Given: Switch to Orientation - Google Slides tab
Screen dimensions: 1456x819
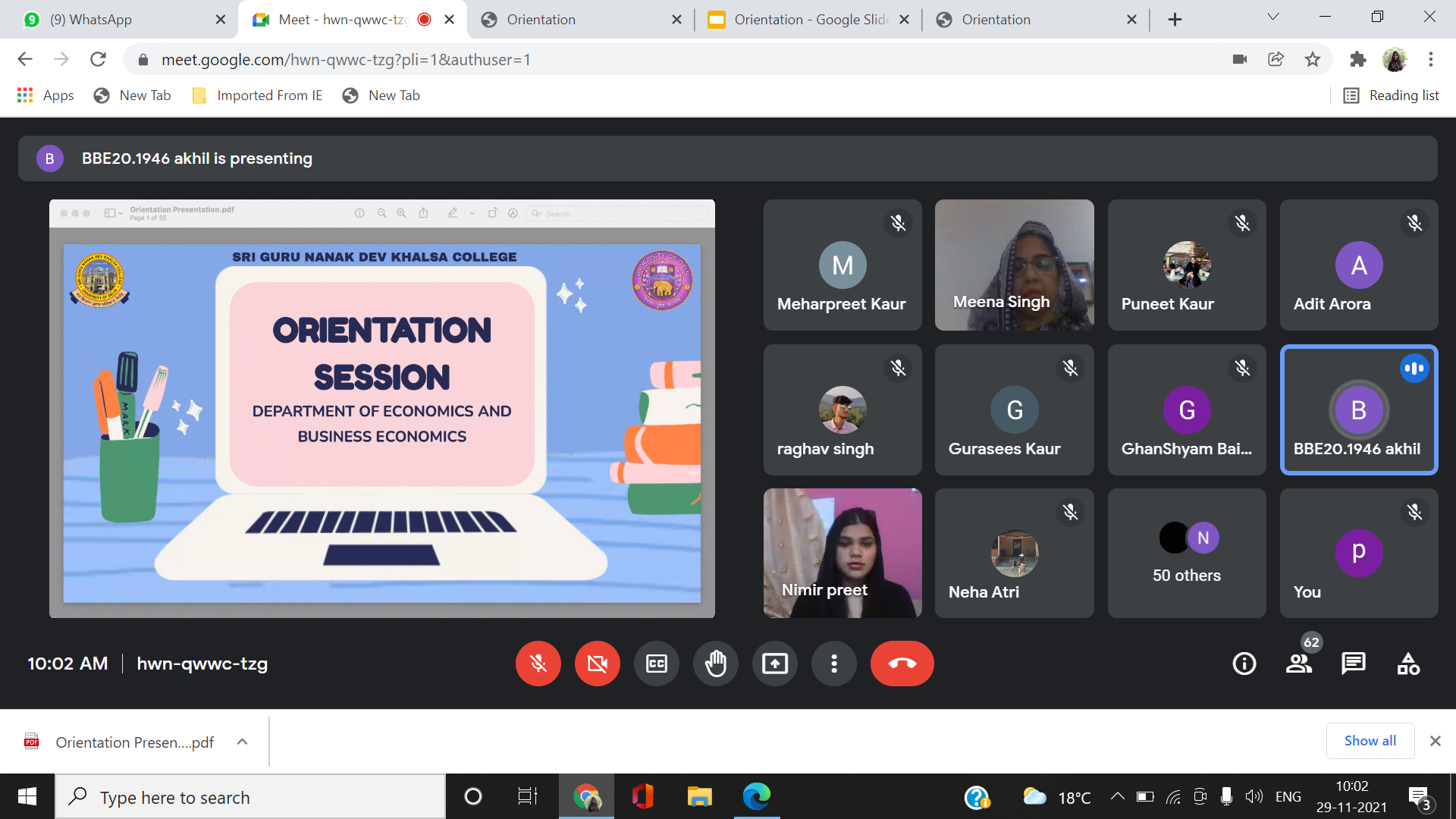Looking at the screenshot, I should (804, 20).
